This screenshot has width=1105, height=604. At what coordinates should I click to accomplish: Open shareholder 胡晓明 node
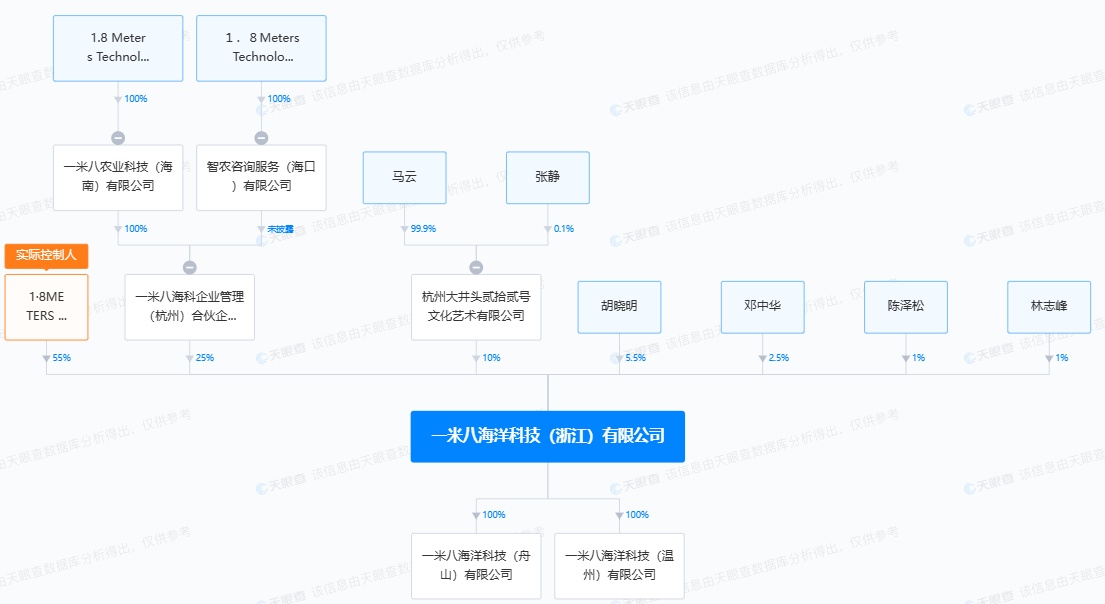point(619,307)
